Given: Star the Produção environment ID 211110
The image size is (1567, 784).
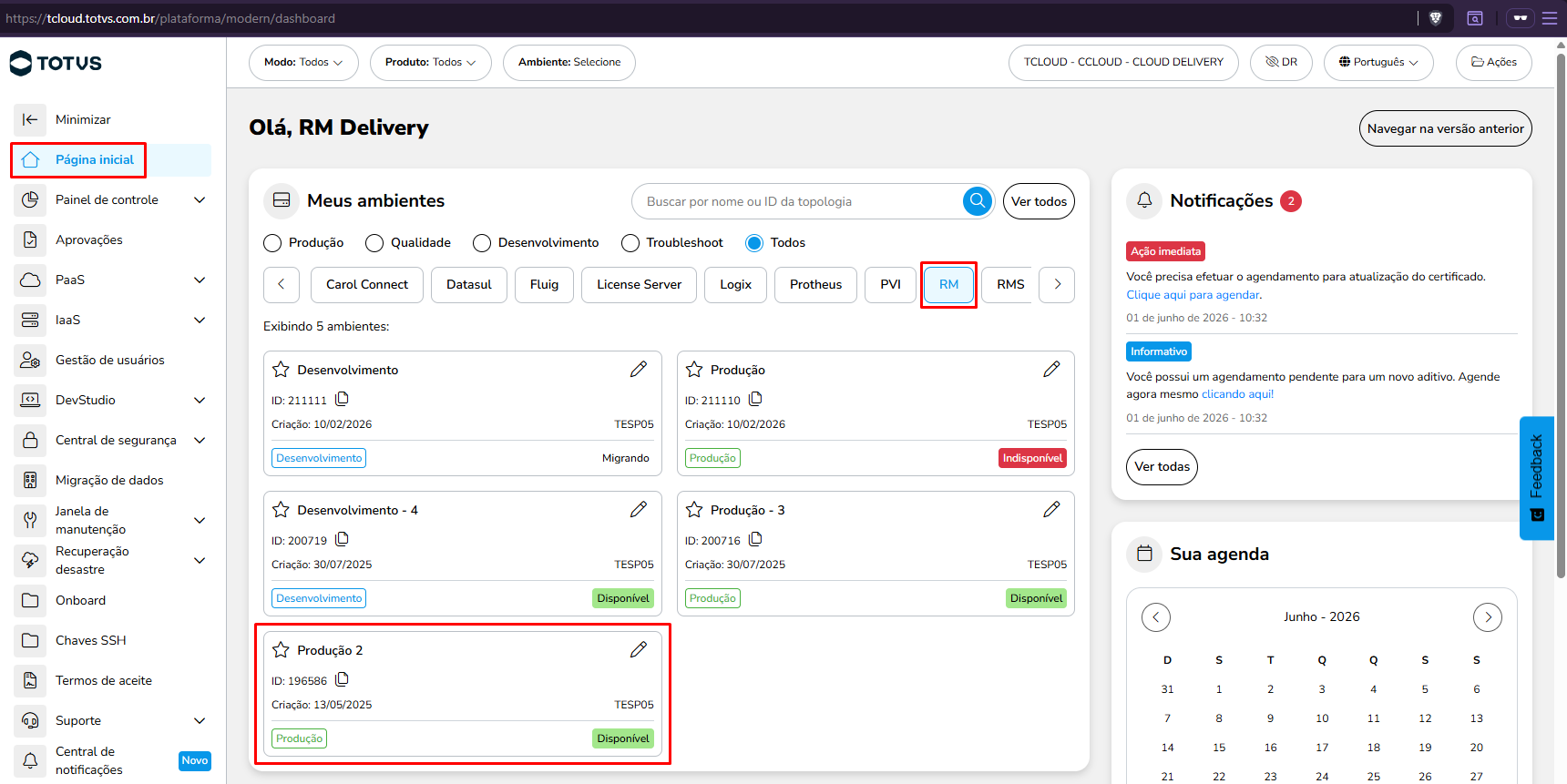Looking at the screenshot, I should click(x=694, y=370).
